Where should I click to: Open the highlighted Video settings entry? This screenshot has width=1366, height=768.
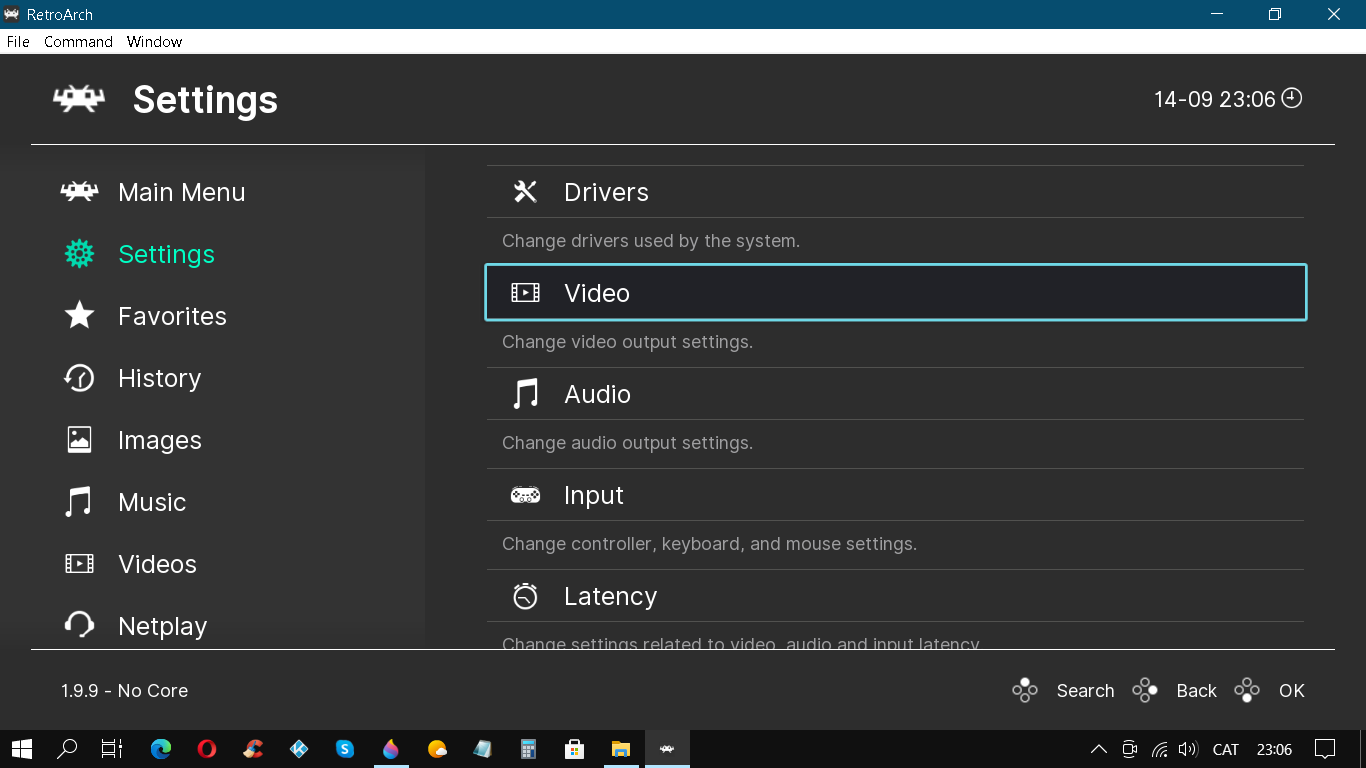click(x=895, y=293)
